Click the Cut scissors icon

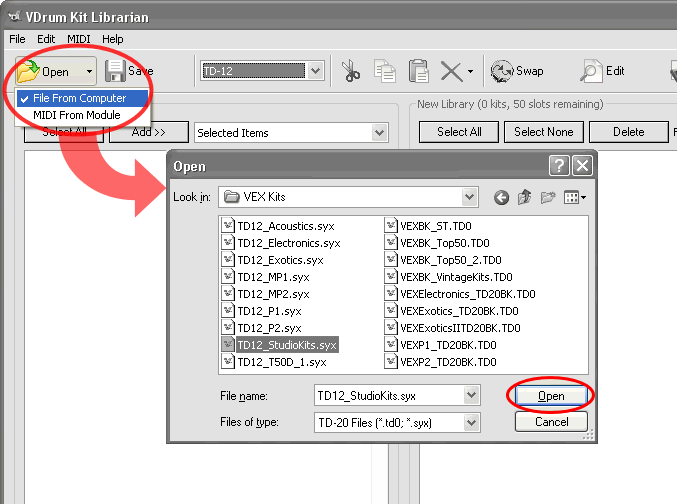pyautogui.click(x=351, y=71)
